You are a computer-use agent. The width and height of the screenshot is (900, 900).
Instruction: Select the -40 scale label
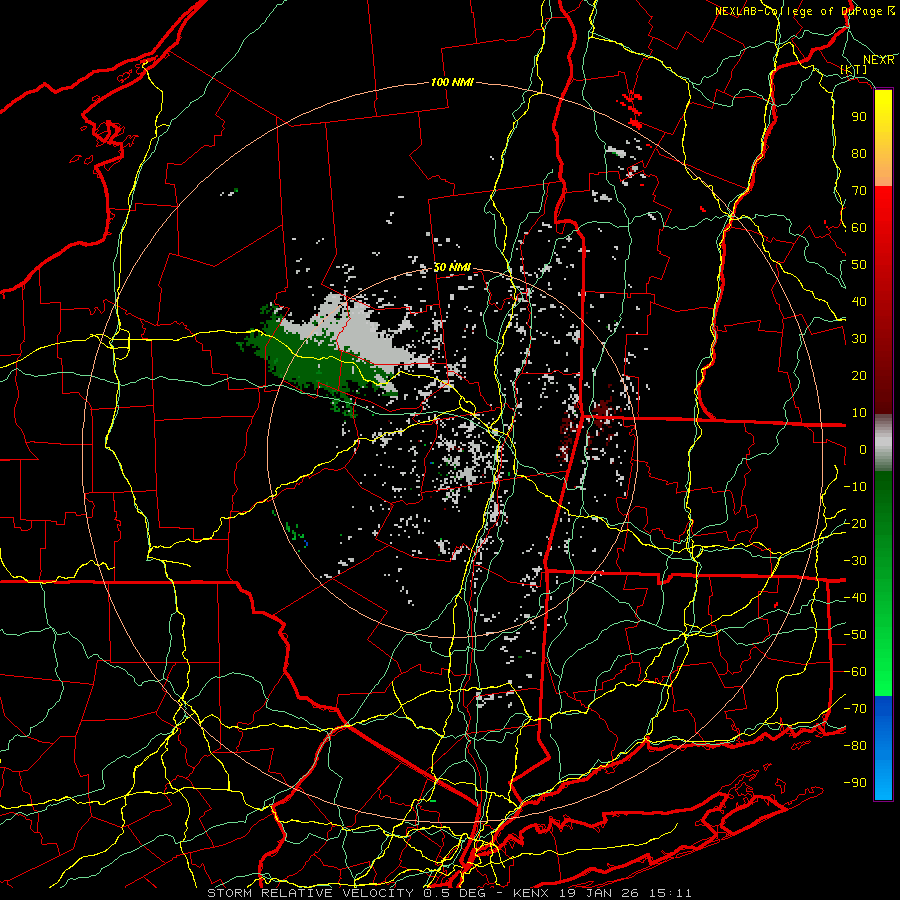pos(855,598)
